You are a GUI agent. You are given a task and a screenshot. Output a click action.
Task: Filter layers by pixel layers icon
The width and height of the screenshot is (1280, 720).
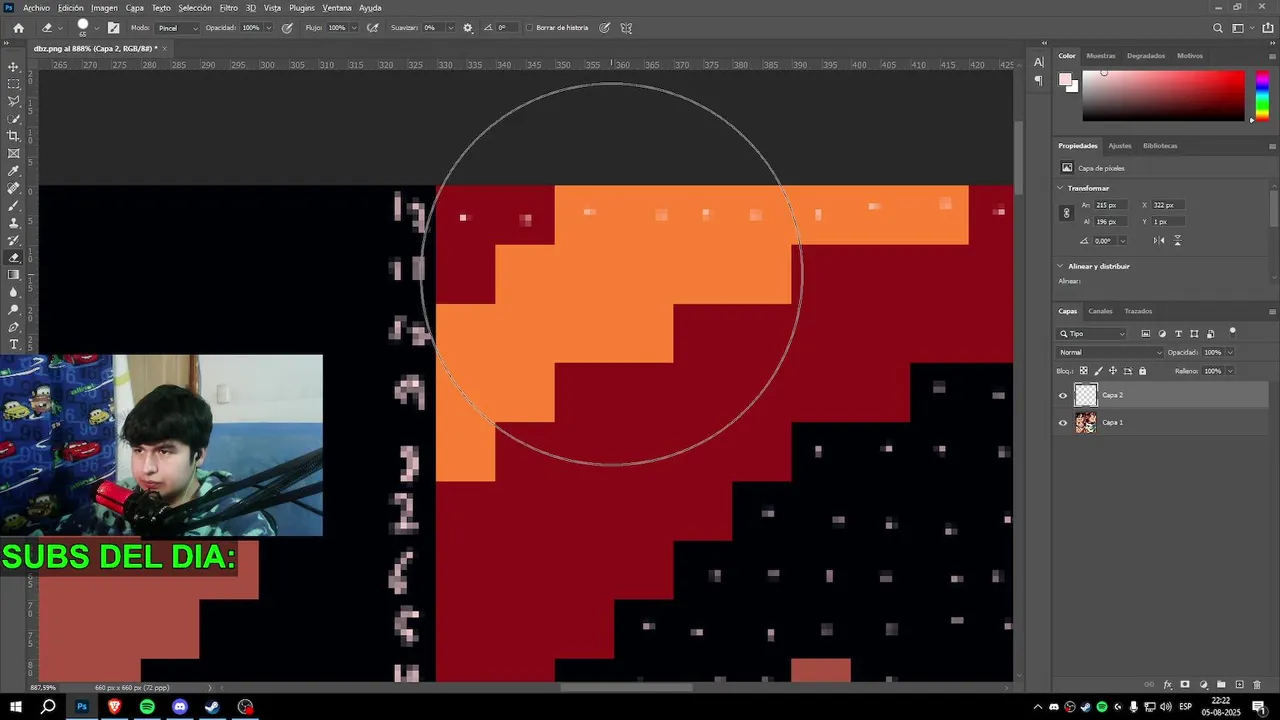pyautogui.click(x=1146, y=334)
